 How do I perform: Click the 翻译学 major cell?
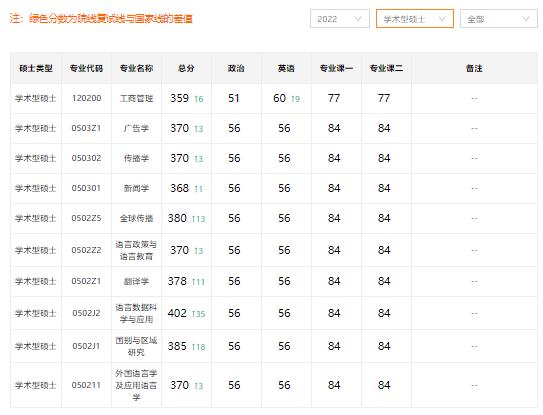pyautogui.click(x=136, y=281)
